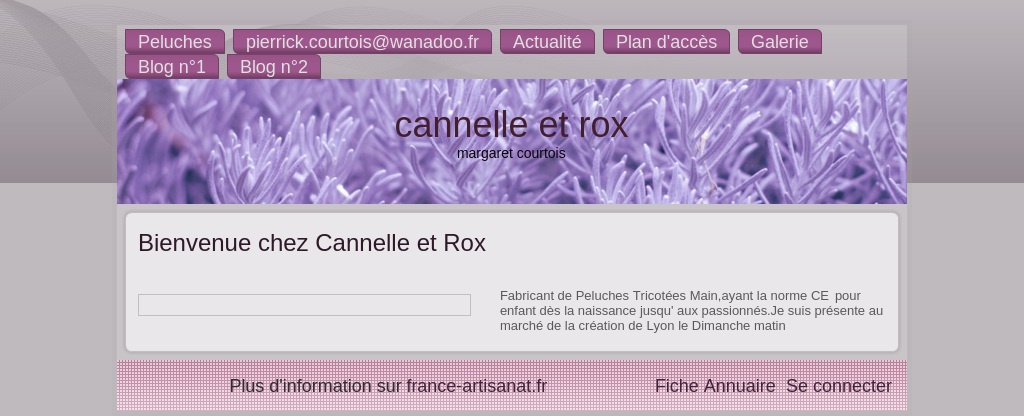Click the empty image box under the heading
This screenshot has width=1024, height=416.
304,305
